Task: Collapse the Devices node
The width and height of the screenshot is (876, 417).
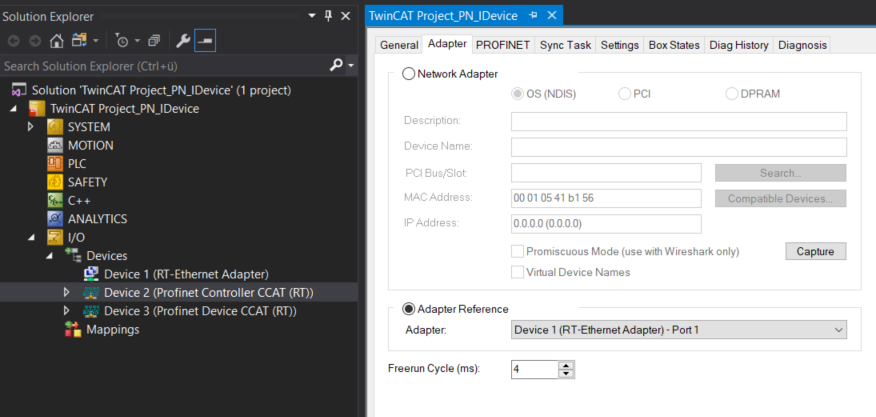Action: [x=50, y=256]
